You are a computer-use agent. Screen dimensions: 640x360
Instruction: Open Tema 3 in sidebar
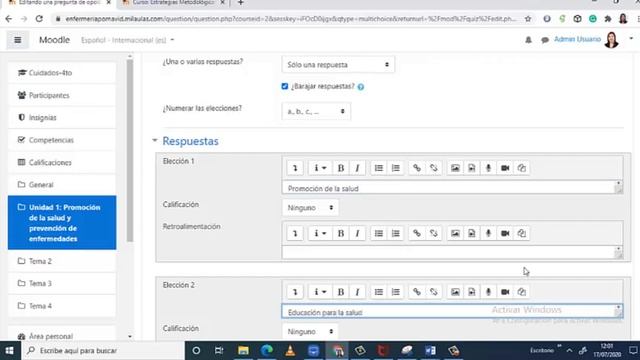tap(62, 283)
